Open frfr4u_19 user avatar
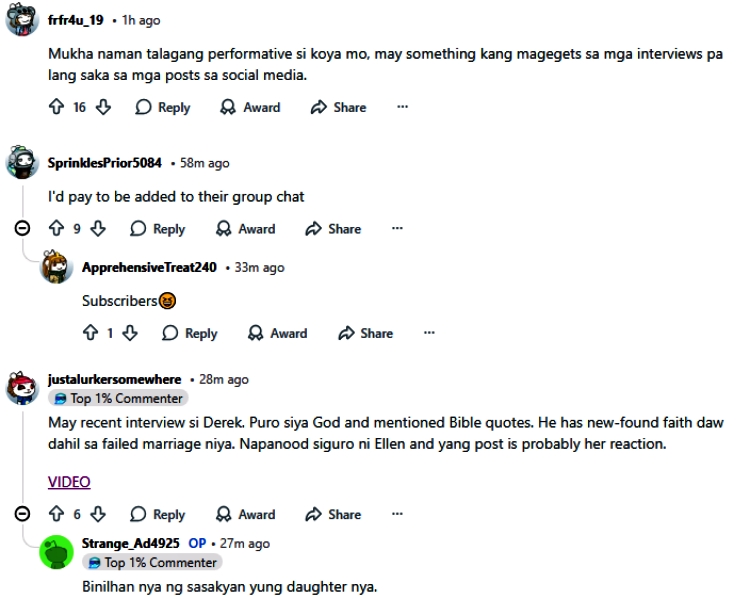The height and width of the screenshot is (599, 750). (x=22, y=20)
